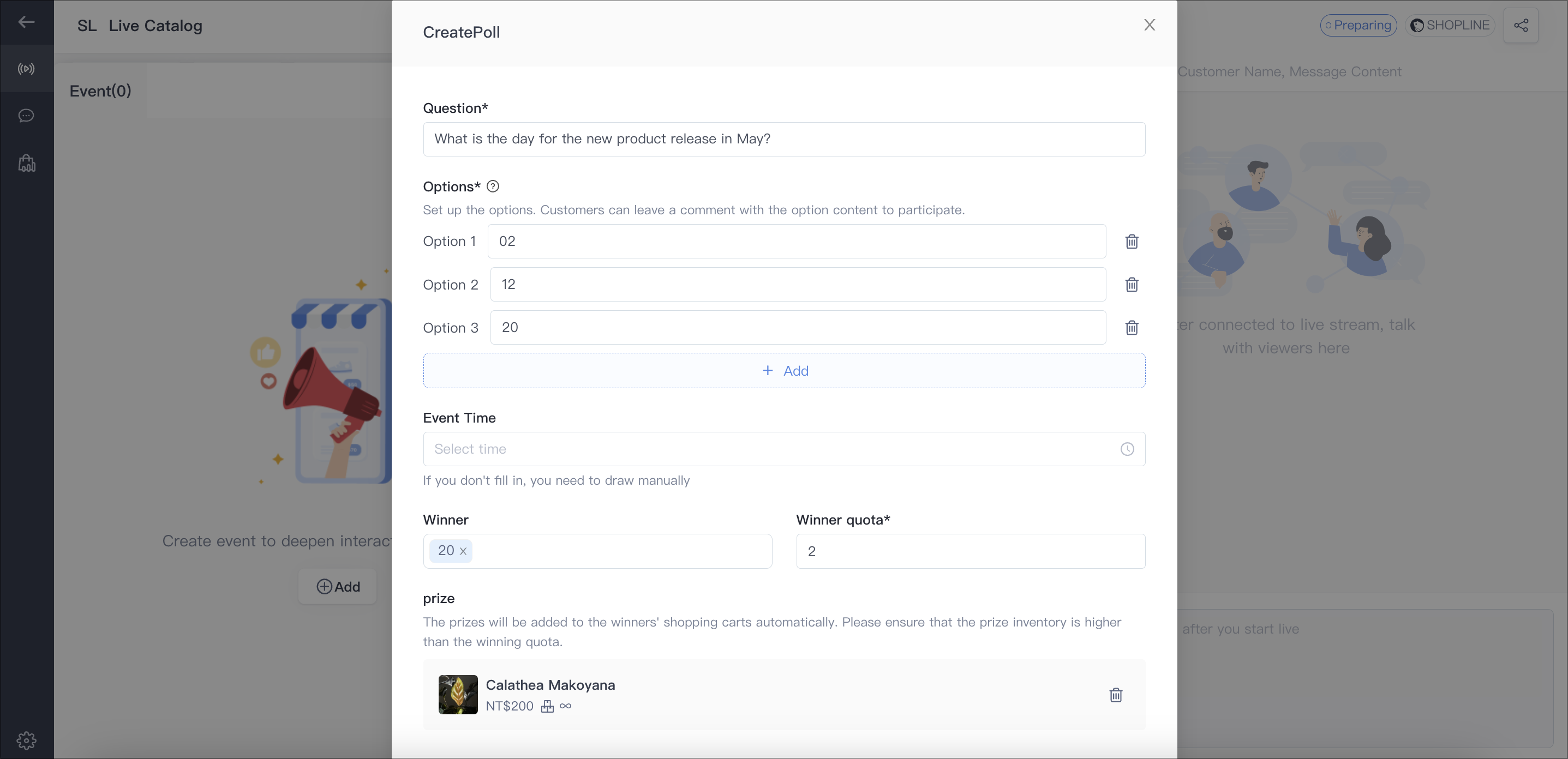1568x759 pixels.
Task: Click the share icon button
Action: click(1521, 25)
